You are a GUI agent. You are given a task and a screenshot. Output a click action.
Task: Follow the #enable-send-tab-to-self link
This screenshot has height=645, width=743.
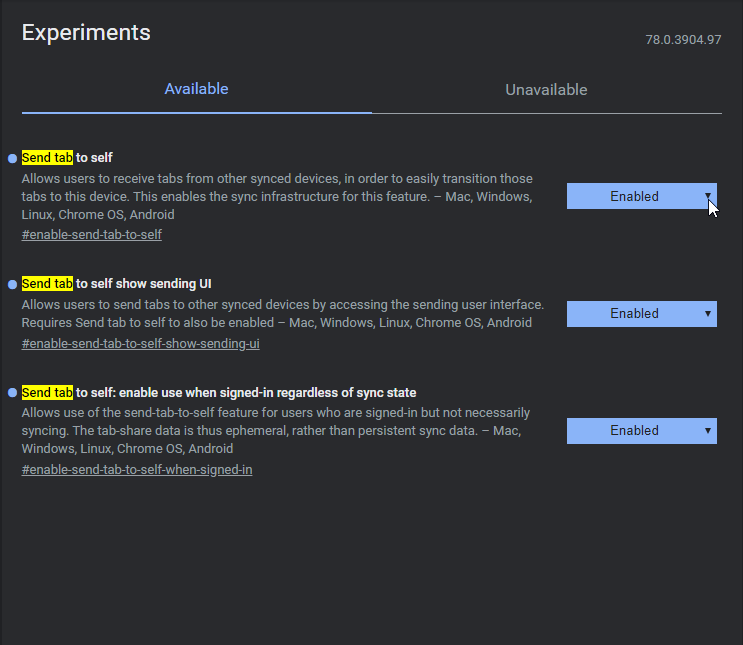pyautogui.click(x=91, y=235)
